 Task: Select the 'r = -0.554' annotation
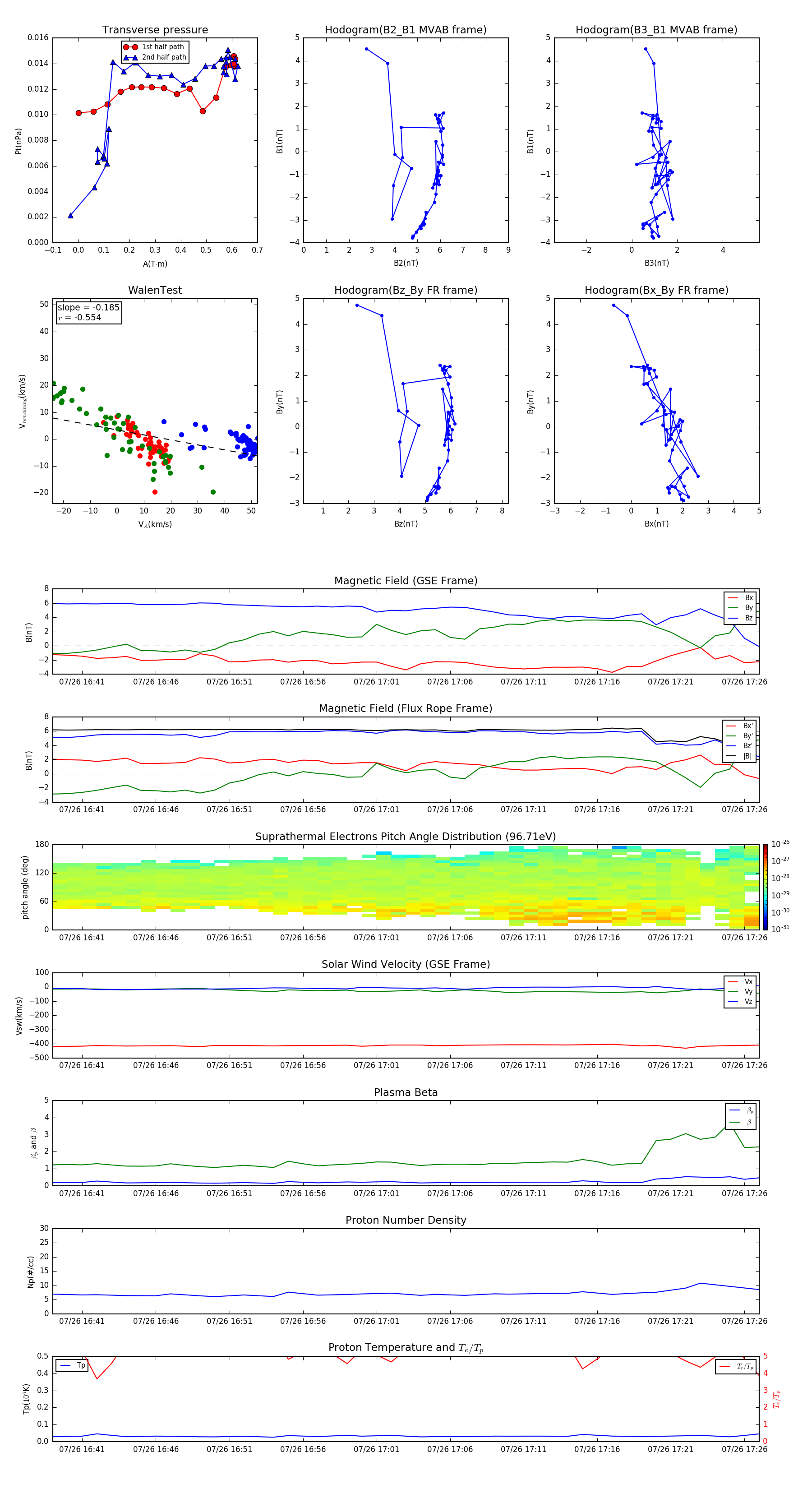tap(80, 317)
